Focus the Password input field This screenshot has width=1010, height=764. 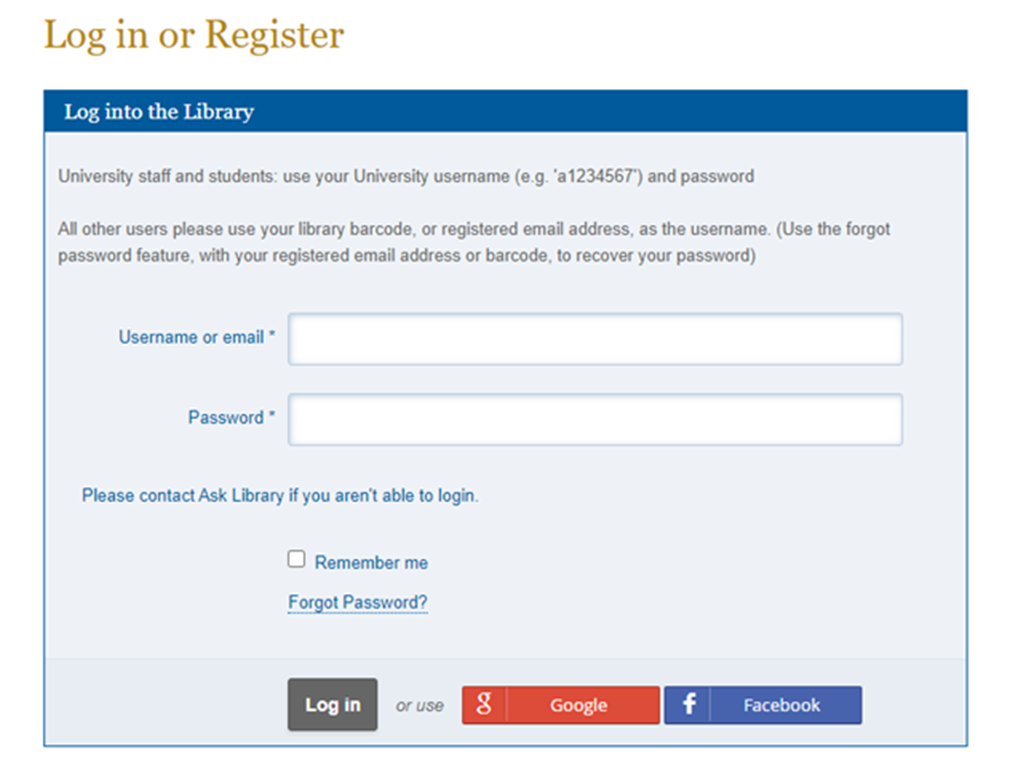coord(595,419)
